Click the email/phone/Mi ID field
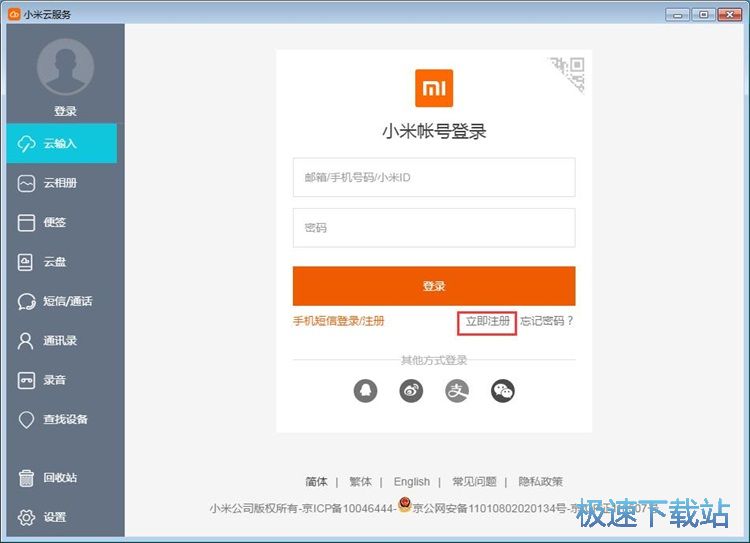This screenshot has width=750, height=543. pos(434,177)
